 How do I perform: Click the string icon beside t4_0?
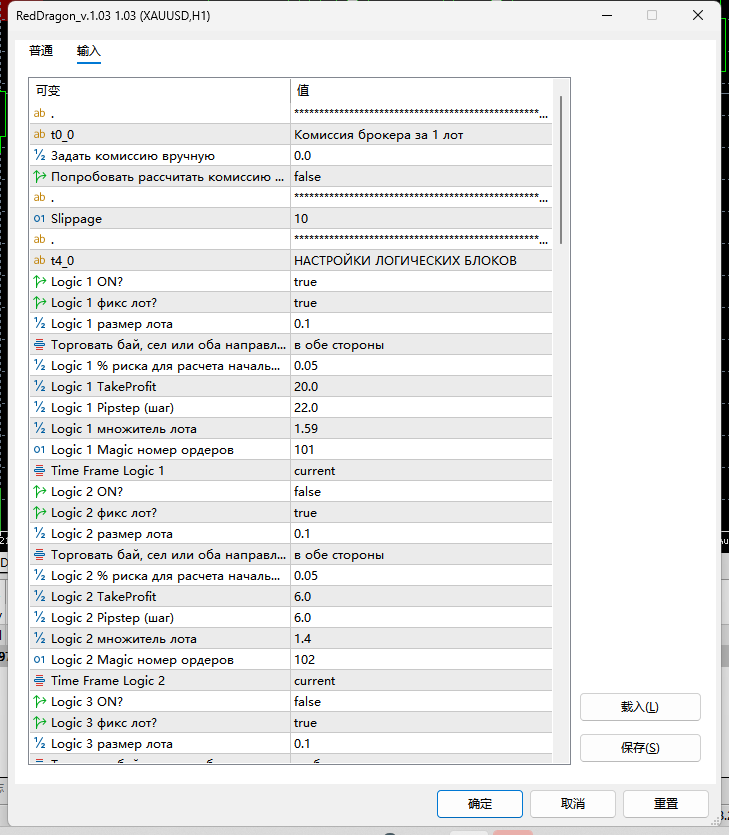point(39,260)
